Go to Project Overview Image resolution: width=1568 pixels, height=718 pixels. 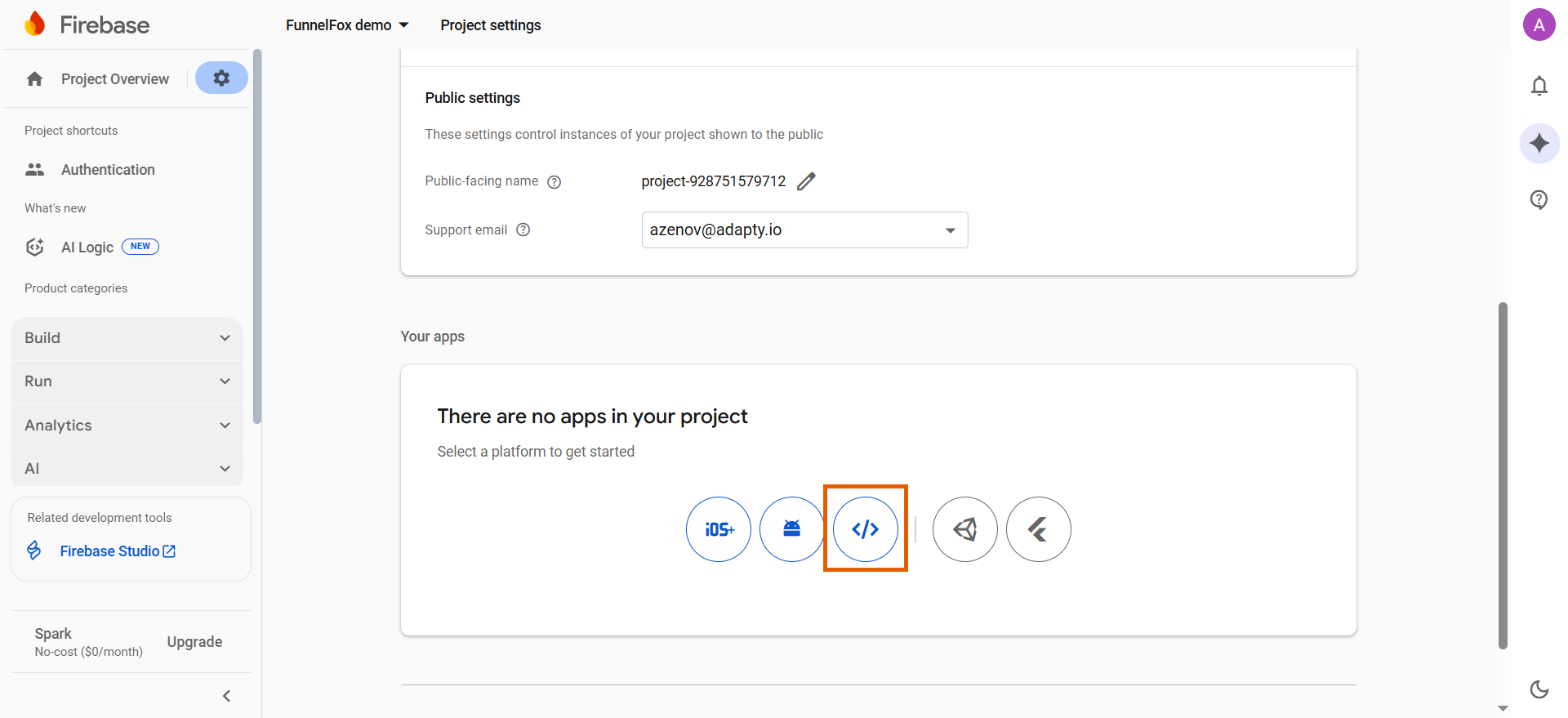pyautogui.click(x=115, y=79)
